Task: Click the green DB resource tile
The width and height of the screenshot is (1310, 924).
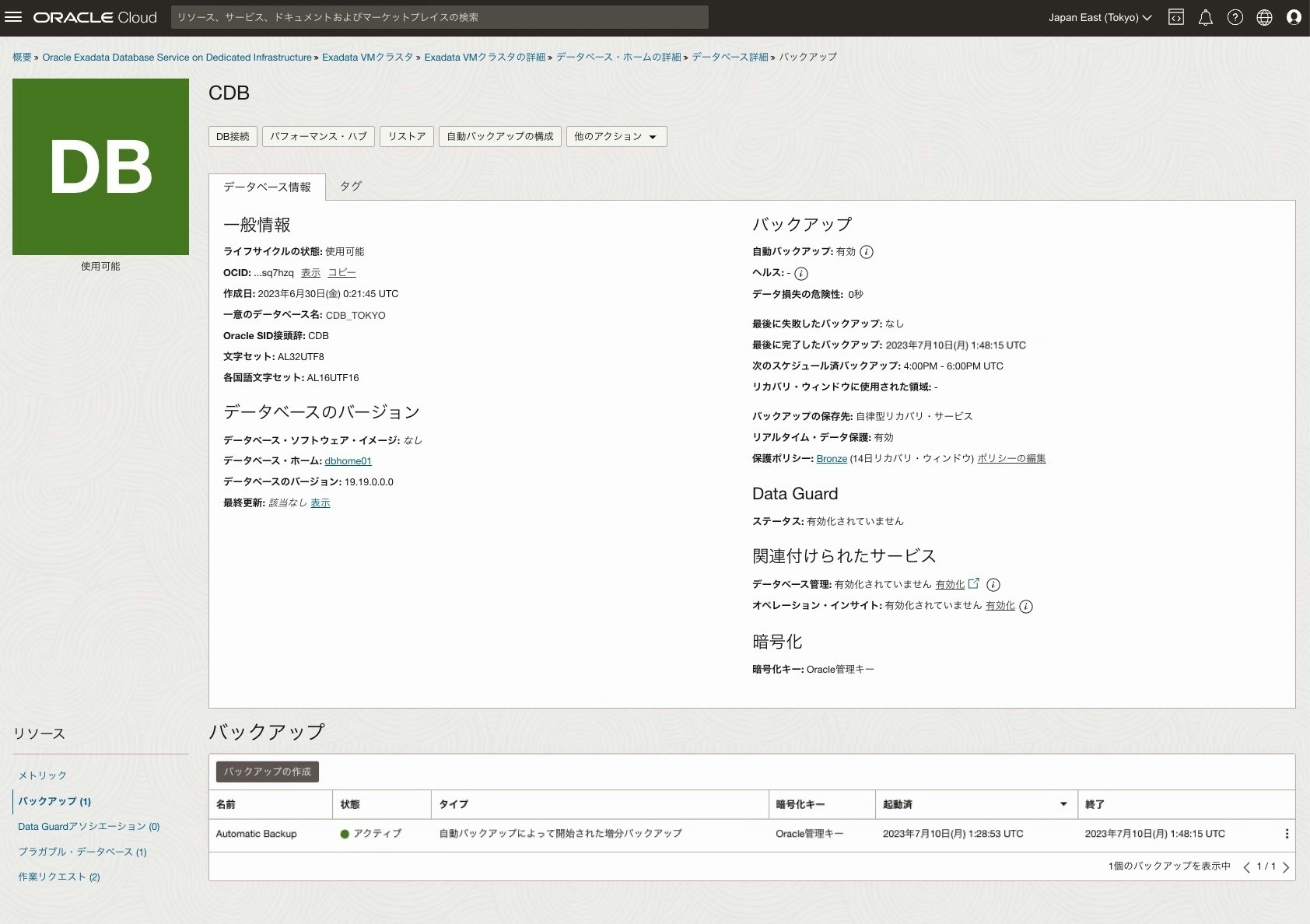Action: (100, 166)
